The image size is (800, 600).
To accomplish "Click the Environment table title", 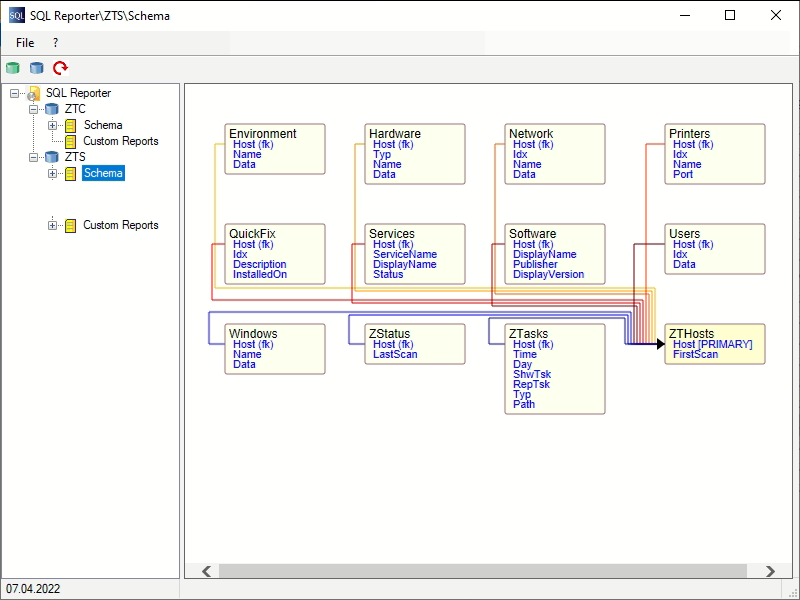I will [x=262, y=134].
